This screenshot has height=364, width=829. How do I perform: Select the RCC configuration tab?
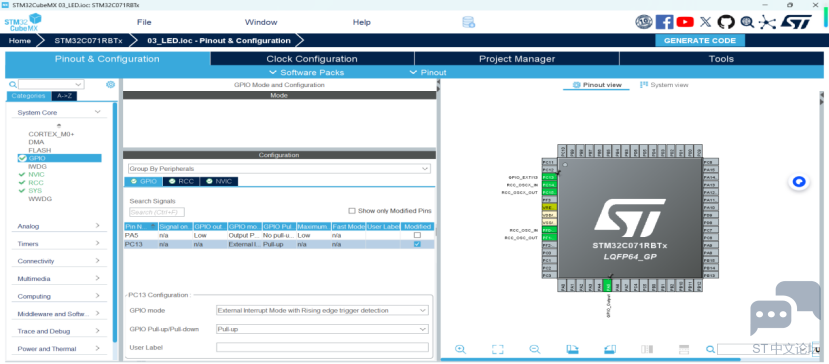pos(181,181)
